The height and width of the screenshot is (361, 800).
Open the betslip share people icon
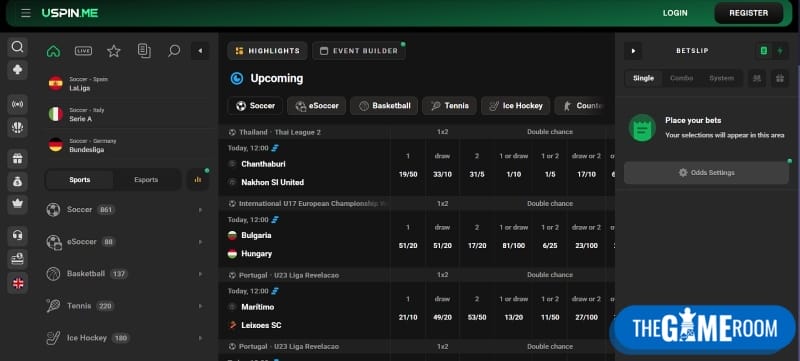click(757, 78)
